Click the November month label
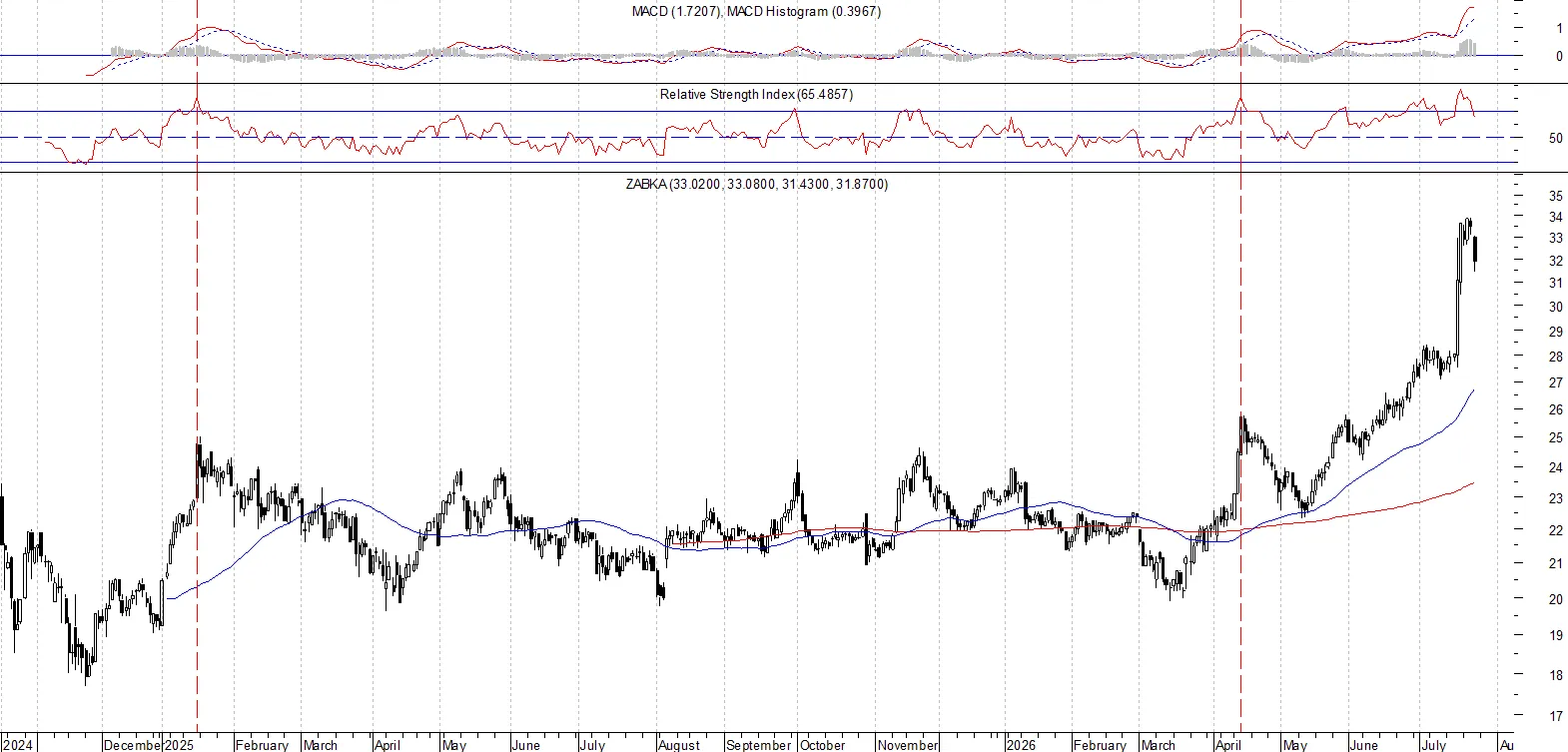Image resolution: width=1568 pixels, height=752 pixels. [908, 745]
